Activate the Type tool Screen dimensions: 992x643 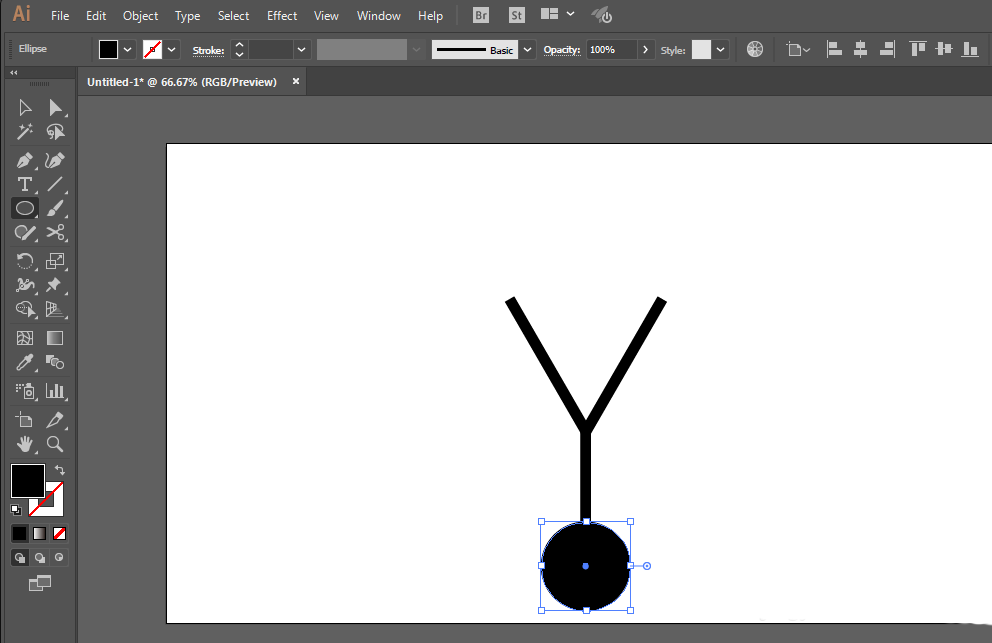point(25,184)
